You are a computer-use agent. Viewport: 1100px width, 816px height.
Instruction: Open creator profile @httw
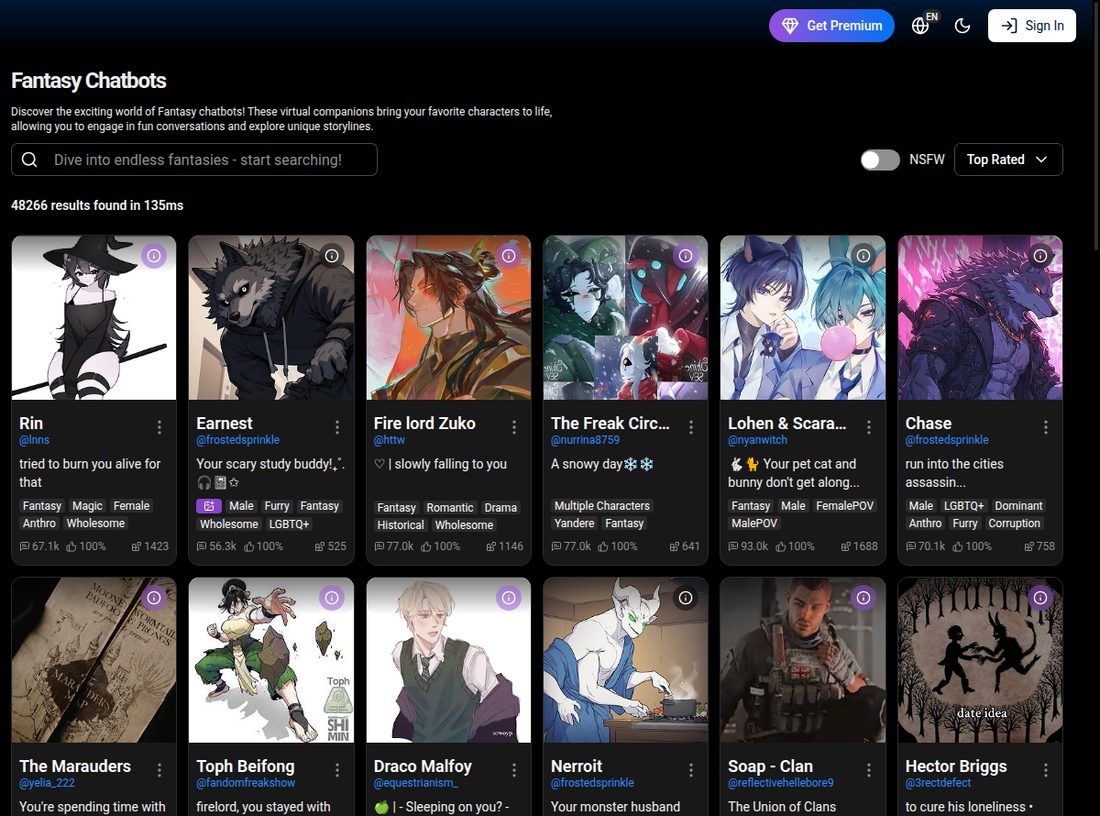coord(389,440)
